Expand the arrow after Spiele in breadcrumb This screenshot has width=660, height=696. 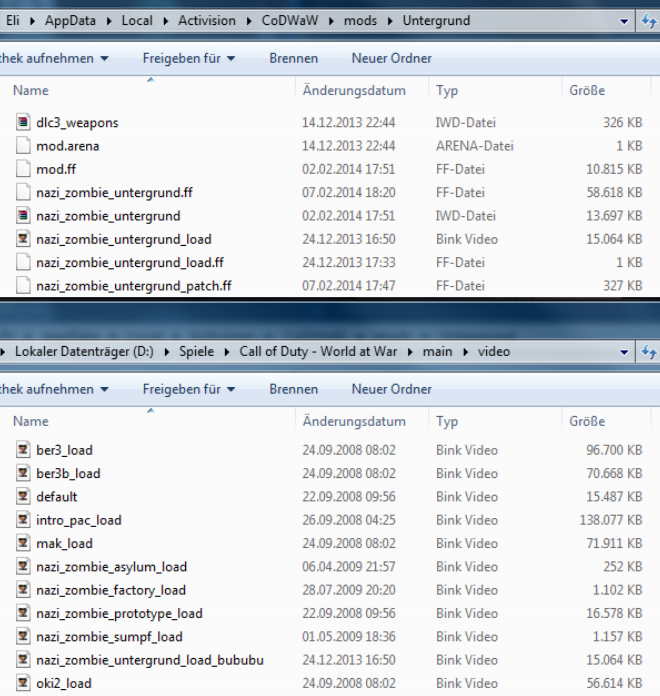click(227, 352)
